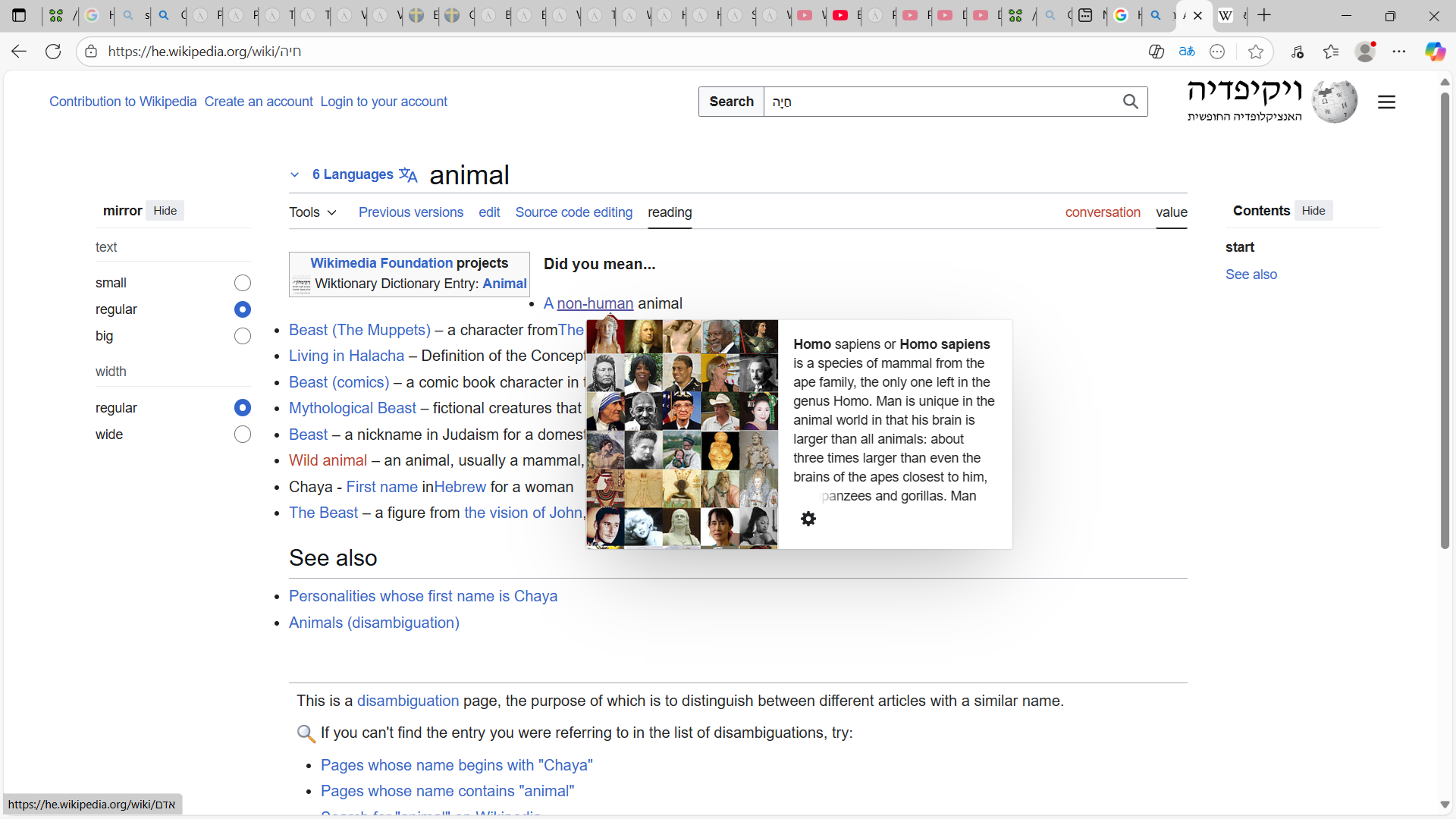The image size is (1456, 819).
Task: Click Create an account link
Action: pyautogui.click(x=258, y=102)
